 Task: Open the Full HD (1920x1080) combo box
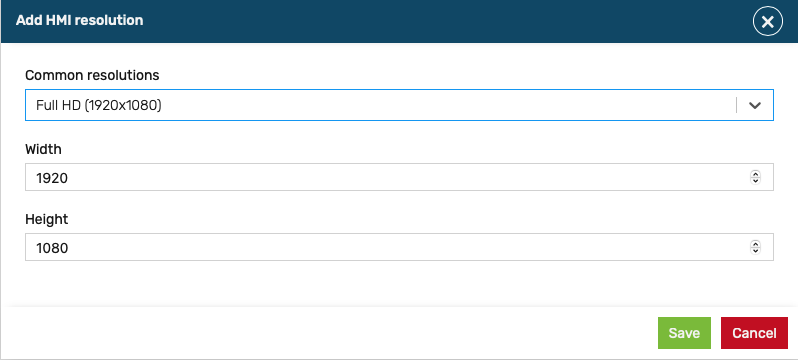coord(400,105)
